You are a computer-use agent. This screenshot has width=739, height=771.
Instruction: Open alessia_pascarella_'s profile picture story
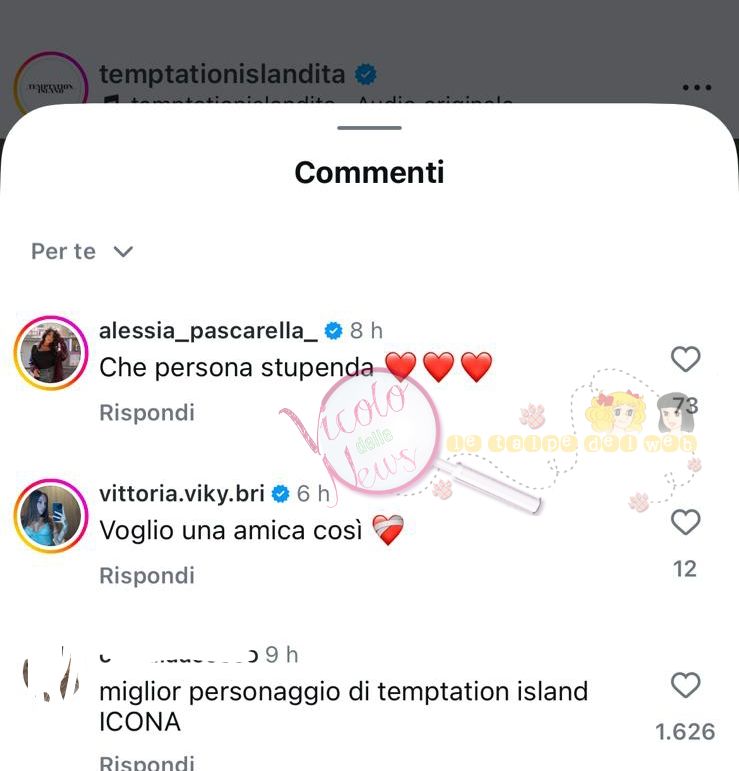[x=51, y=353]
